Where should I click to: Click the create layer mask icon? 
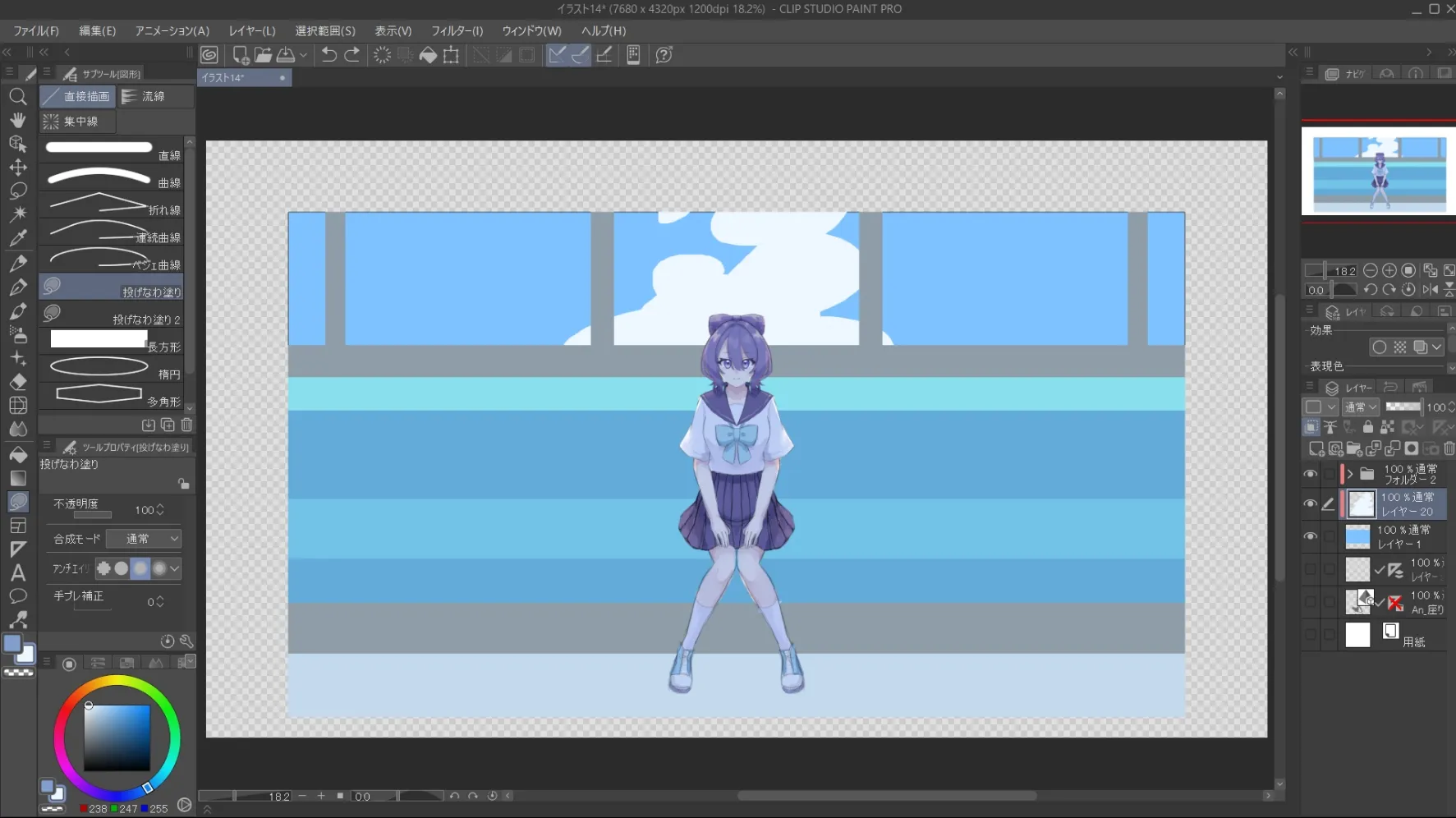1411,448
